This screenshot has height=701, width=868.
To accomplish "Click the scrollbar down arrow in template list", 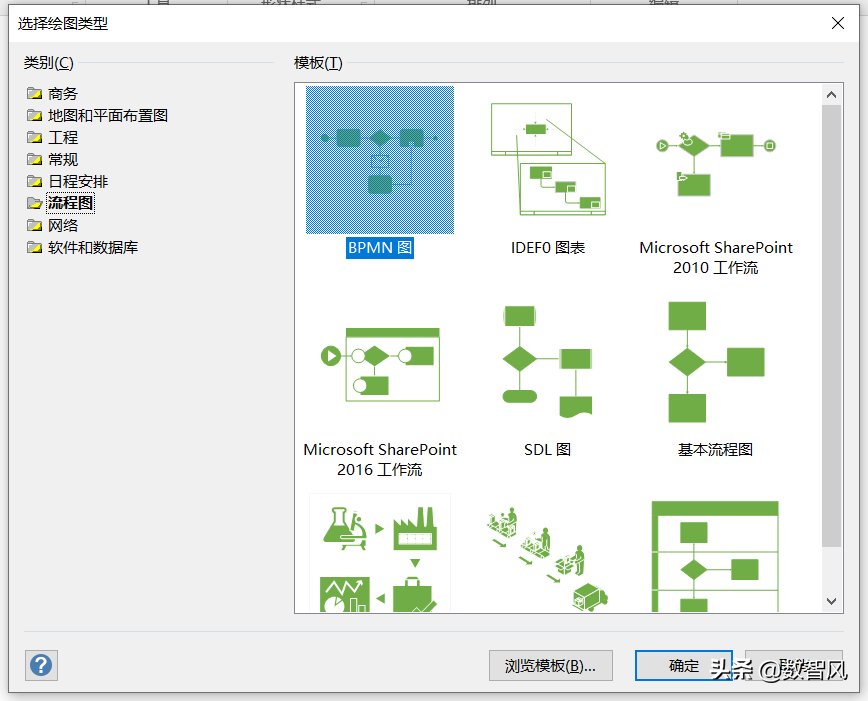I will click(x=832, y=600).
